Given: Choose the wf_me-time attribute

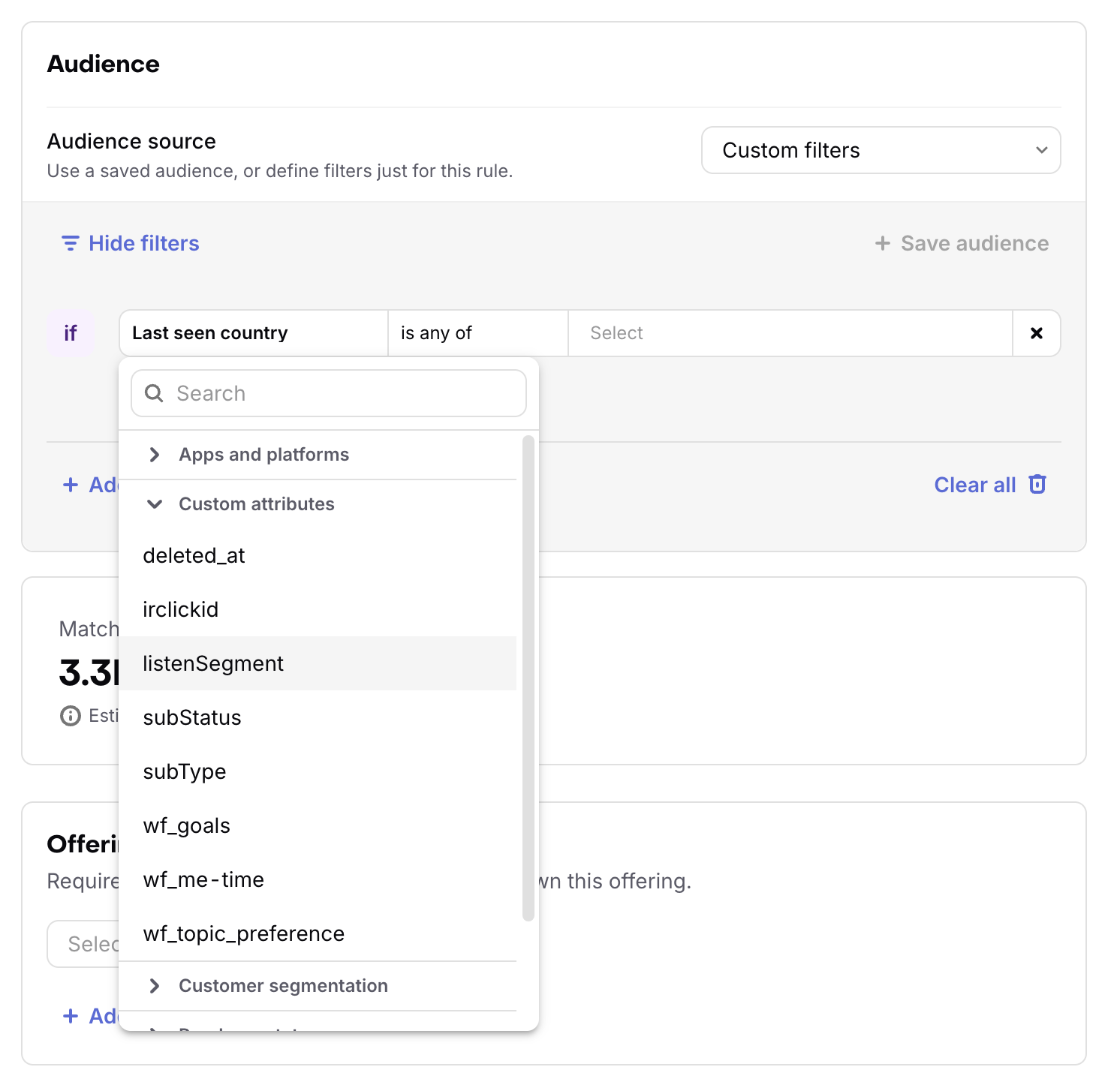Looking at the screenshot, I should click(x=318, y=879).
